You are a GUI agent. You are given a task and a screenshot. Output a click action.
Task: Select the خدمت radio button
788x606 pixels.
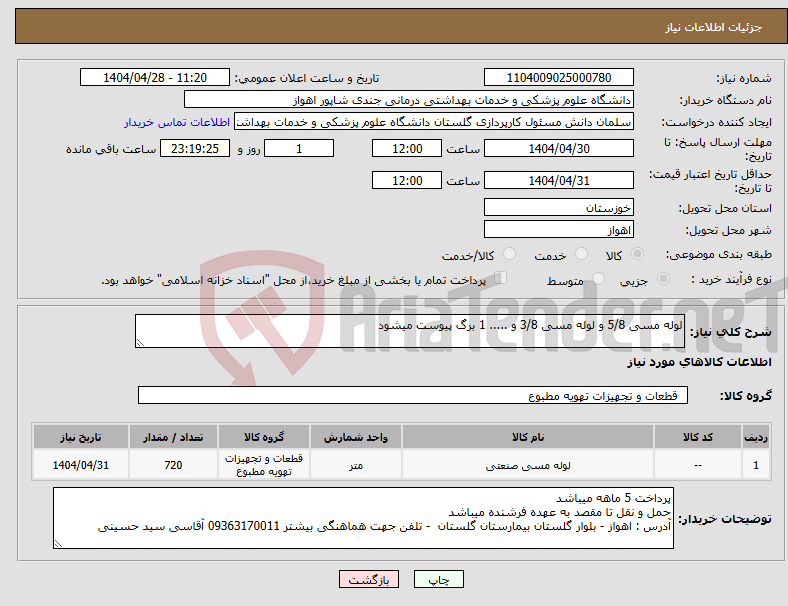[x=581, y=254]
